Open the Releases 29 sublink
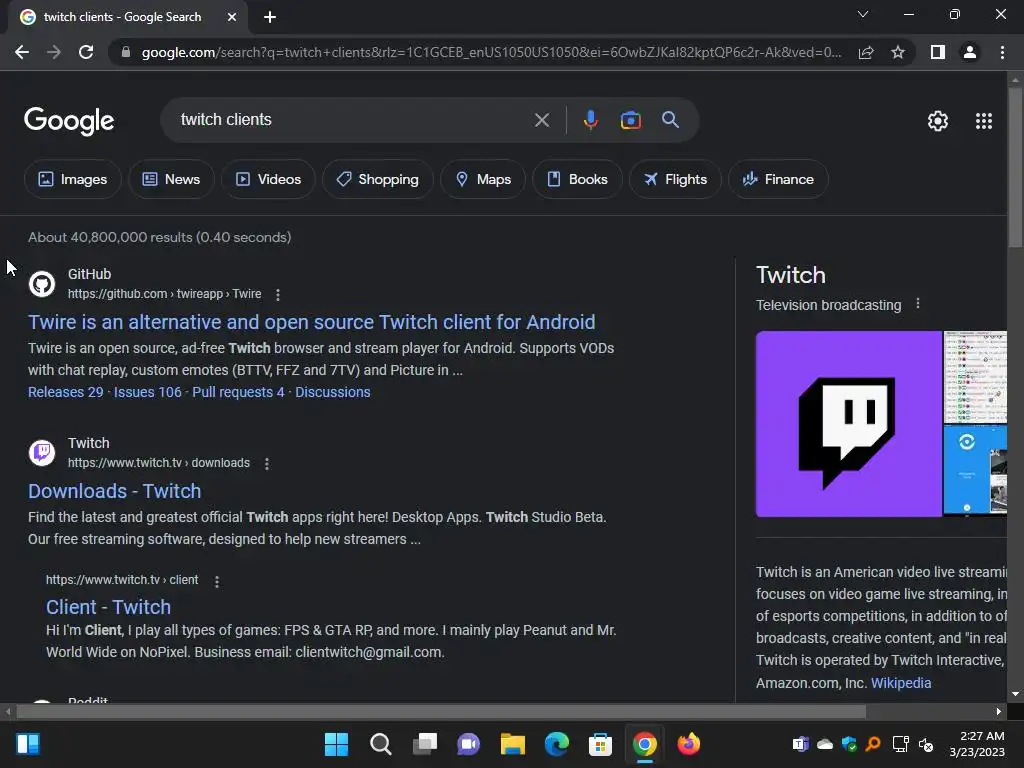 65,392
